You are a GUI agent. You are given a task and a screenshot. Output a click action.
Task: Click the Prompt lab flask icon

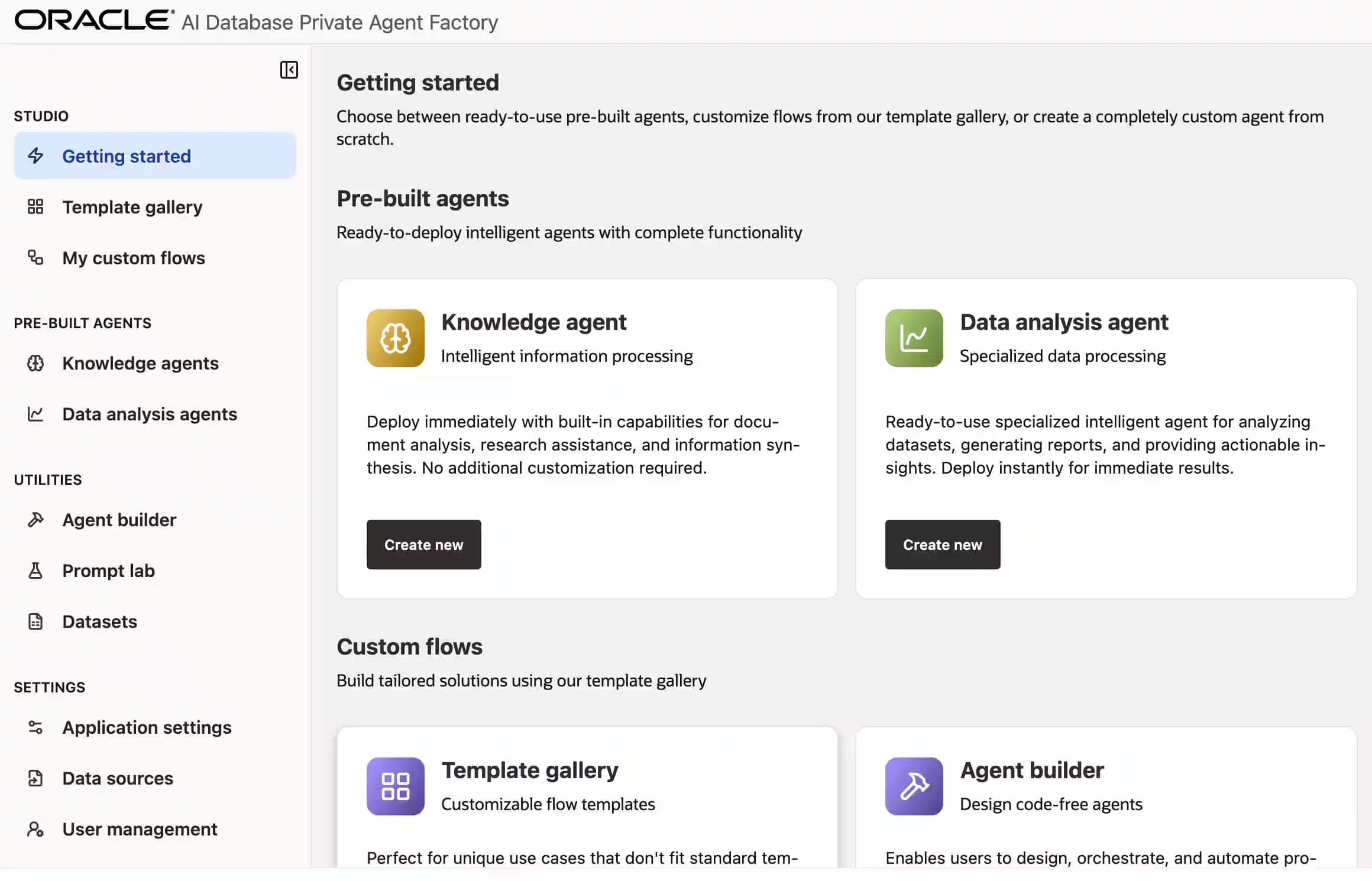click(x=35, y=570)
